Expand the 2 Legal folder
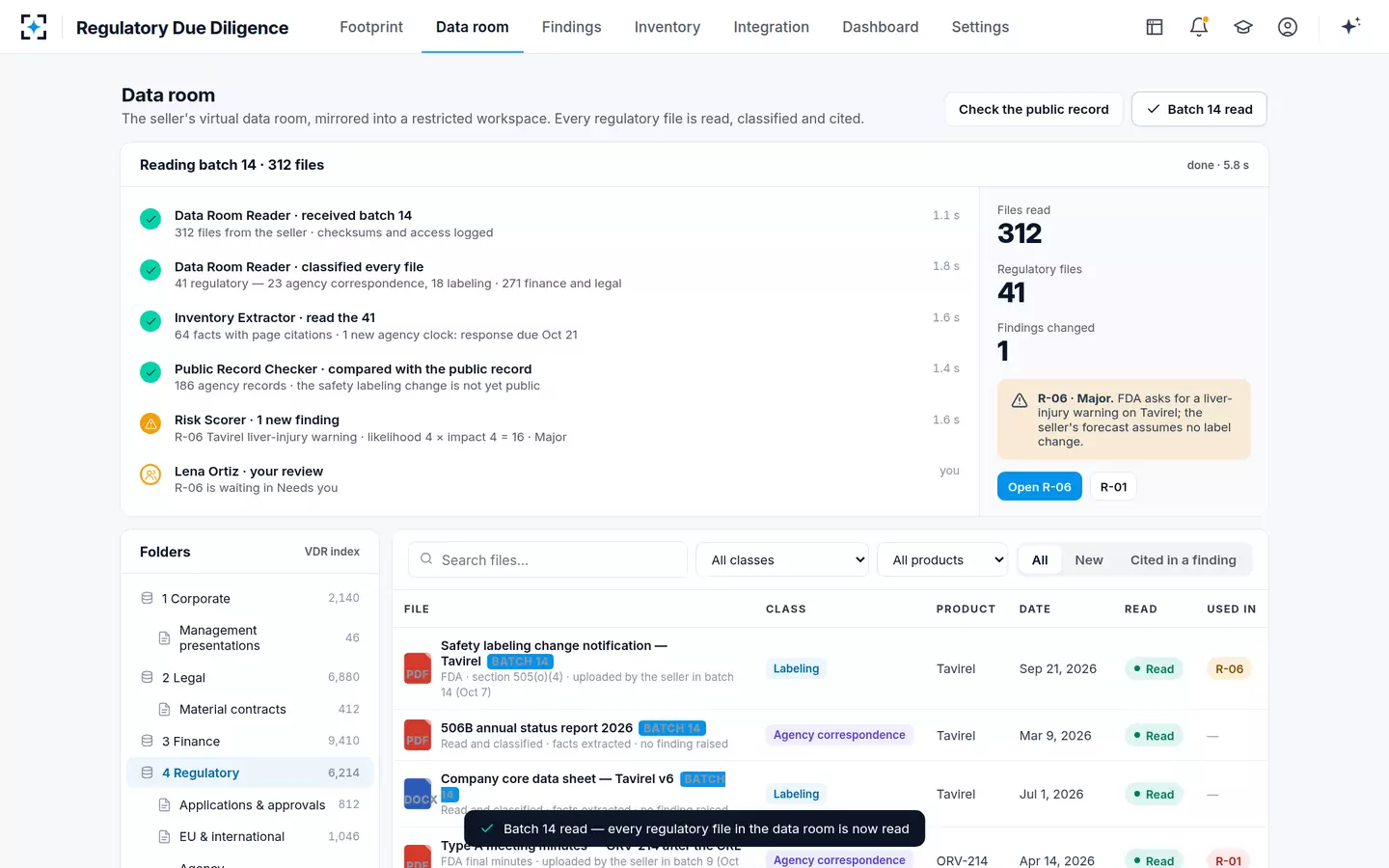Screen dimensions: 1389x868 click(x=250, y=677)
